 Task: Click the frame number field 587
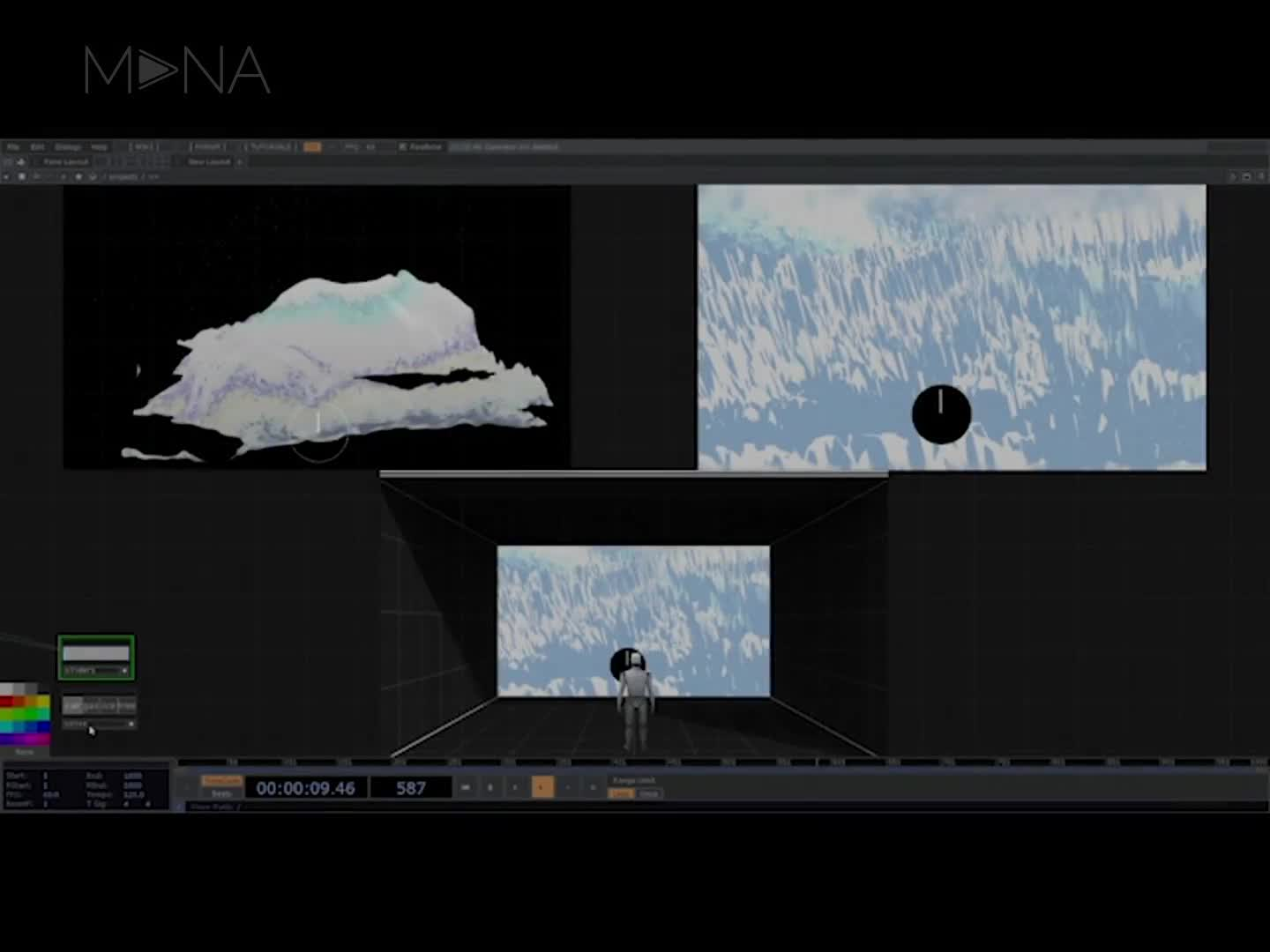click(x=411, y=788)
